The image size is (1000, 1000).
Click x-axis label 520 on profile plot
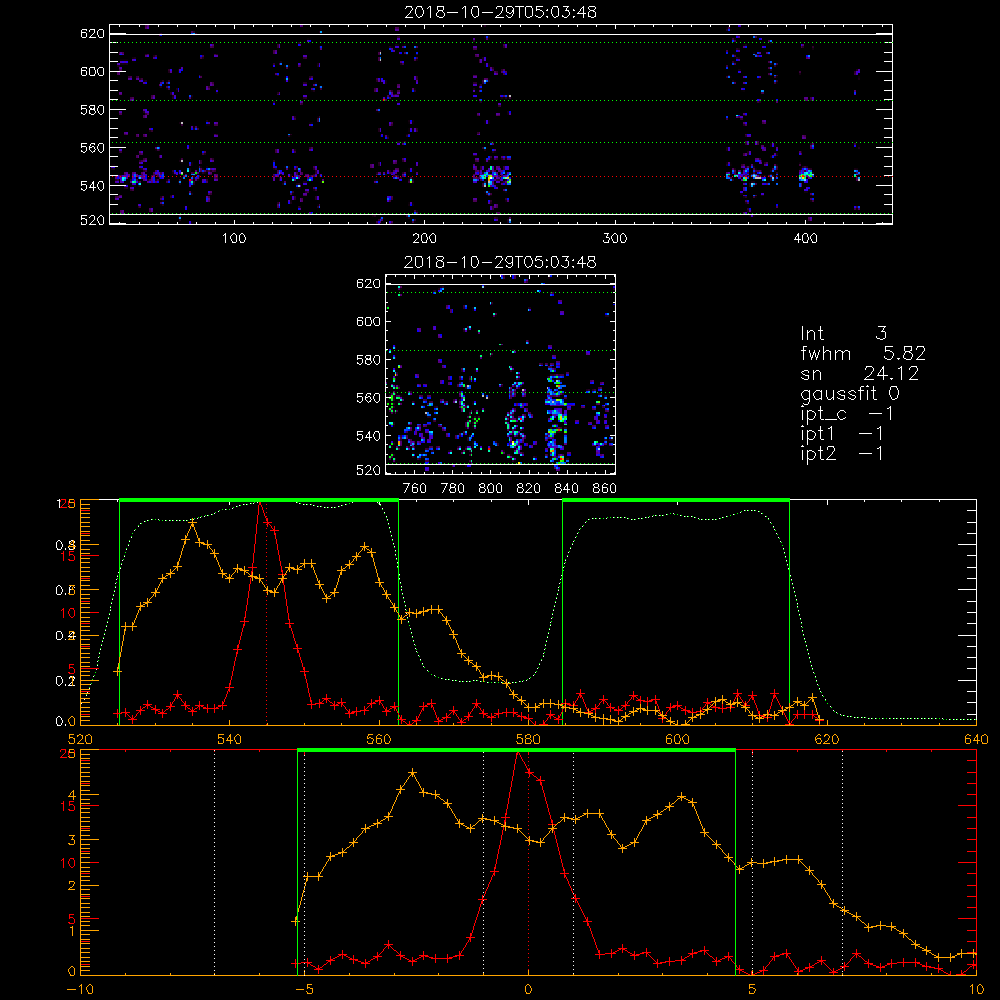click(x=80, y=740)
